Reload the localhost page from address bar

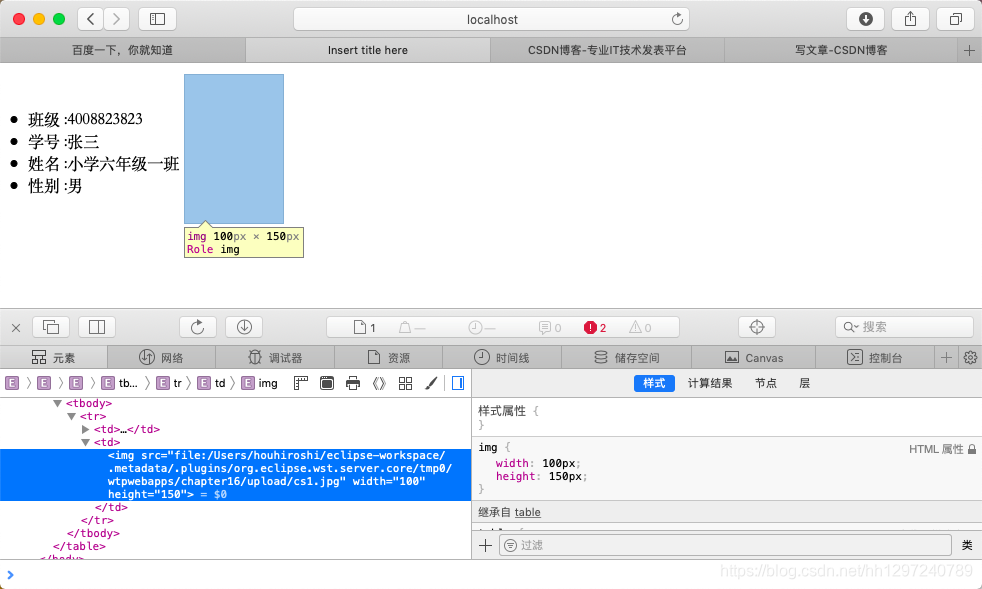click(x=677, y=19)
